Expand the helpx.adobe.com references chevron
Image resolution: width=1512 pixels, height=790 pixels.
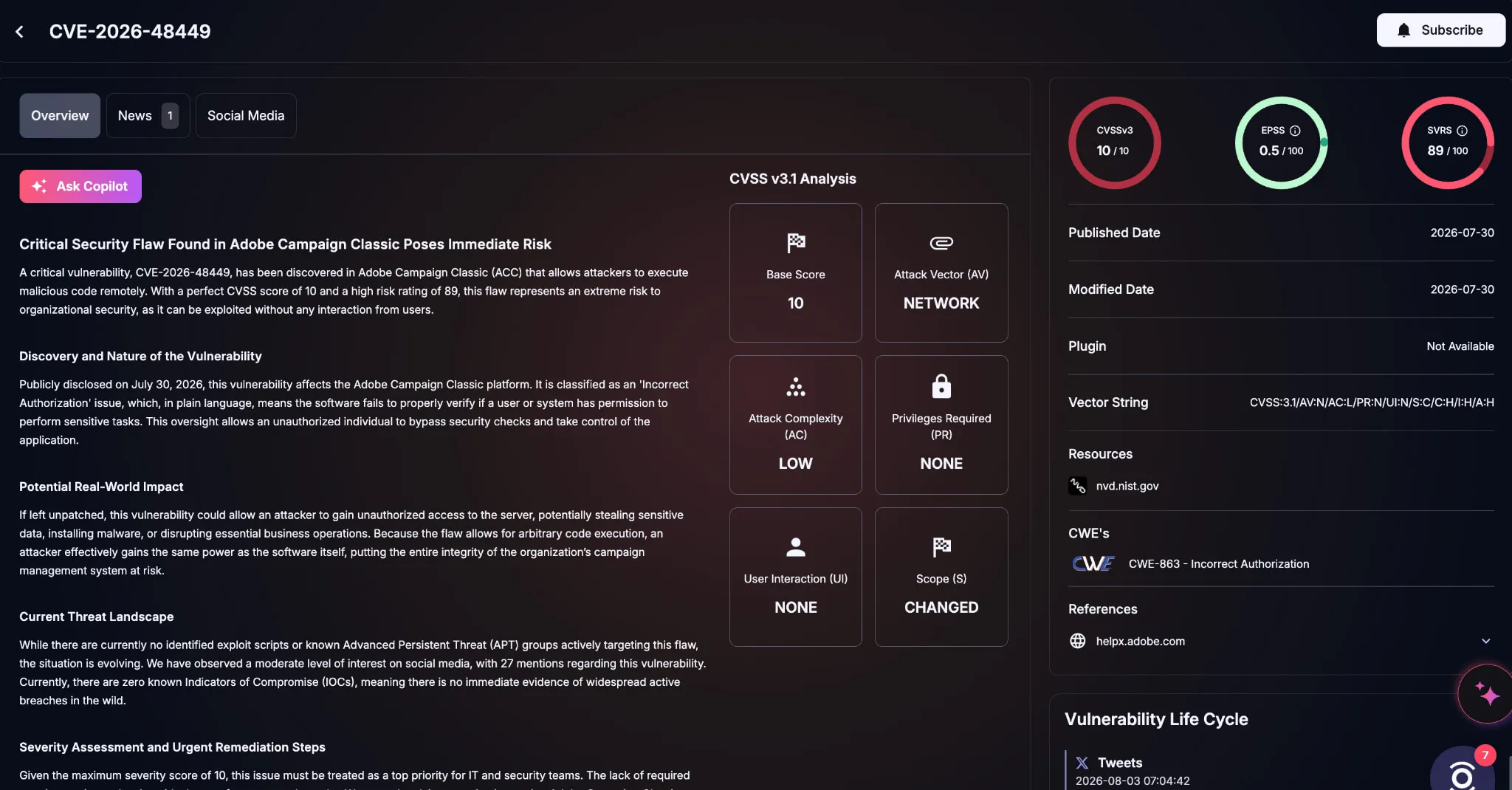[x=1485, y=641]
